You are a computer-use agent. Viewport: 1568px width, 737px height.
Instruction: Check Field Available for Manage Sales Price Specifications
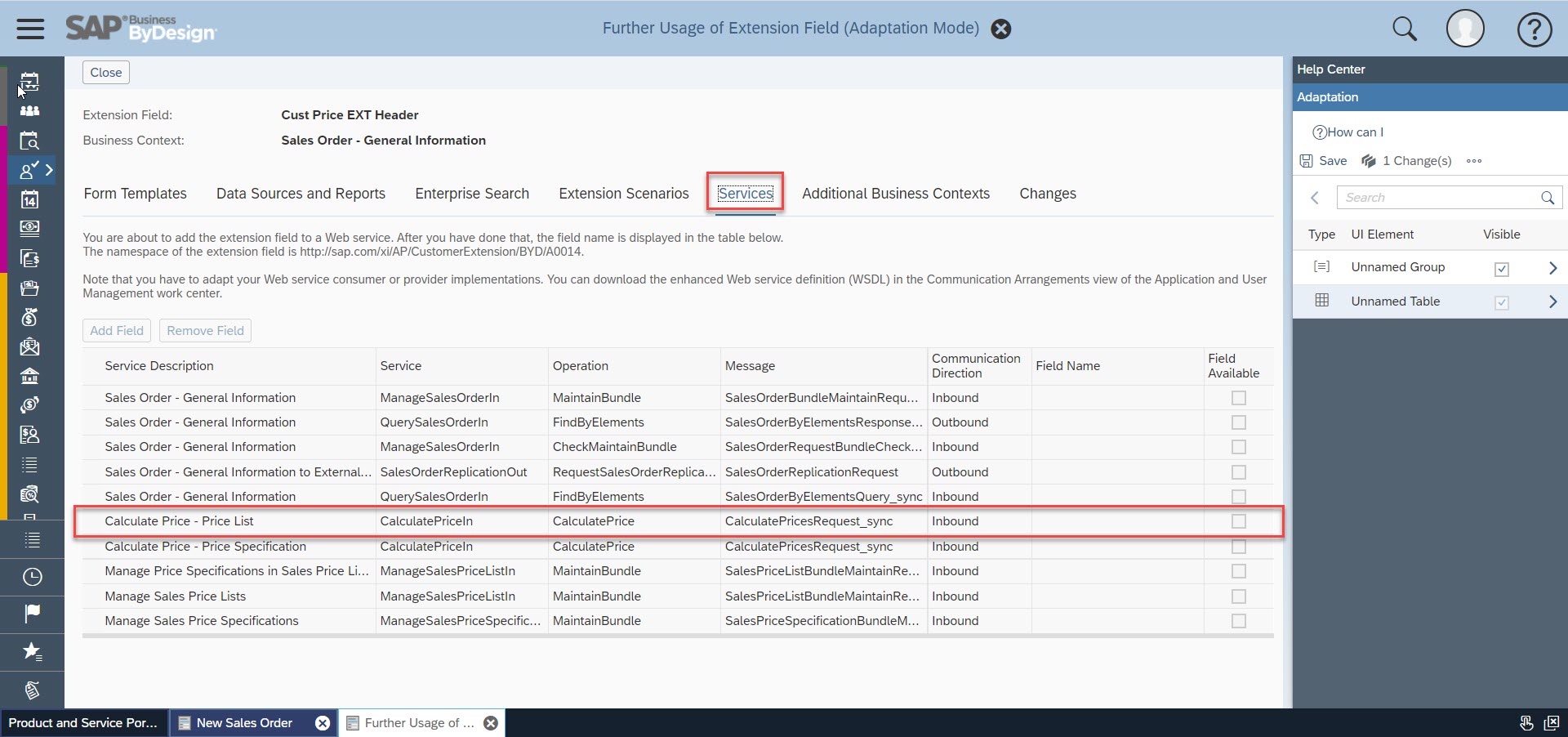pyautogui.click(x=1238, y=621)
